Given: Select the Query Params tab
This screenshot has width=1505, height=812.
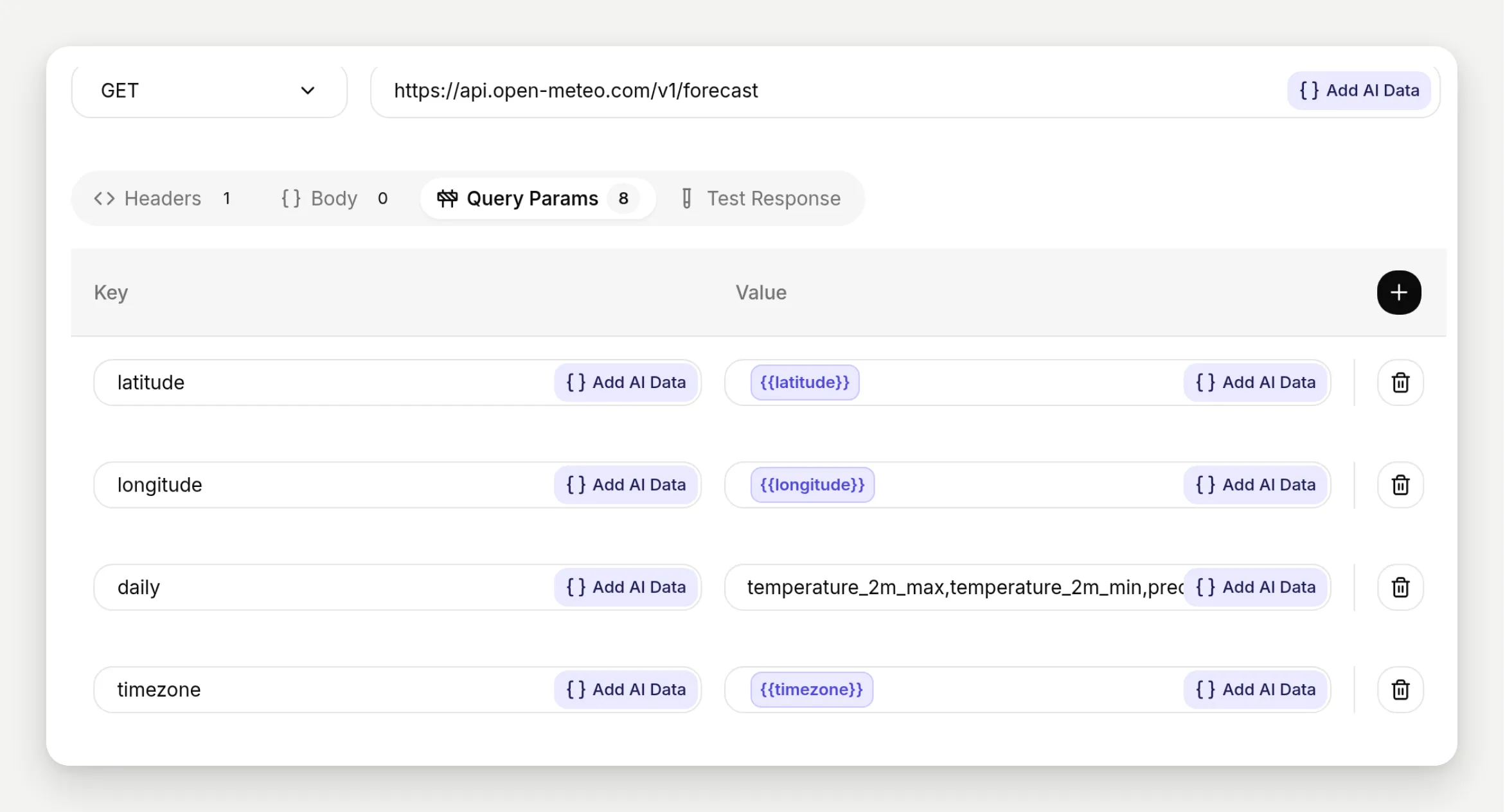Looking at the screenshot, I should (x=538, y=199).
